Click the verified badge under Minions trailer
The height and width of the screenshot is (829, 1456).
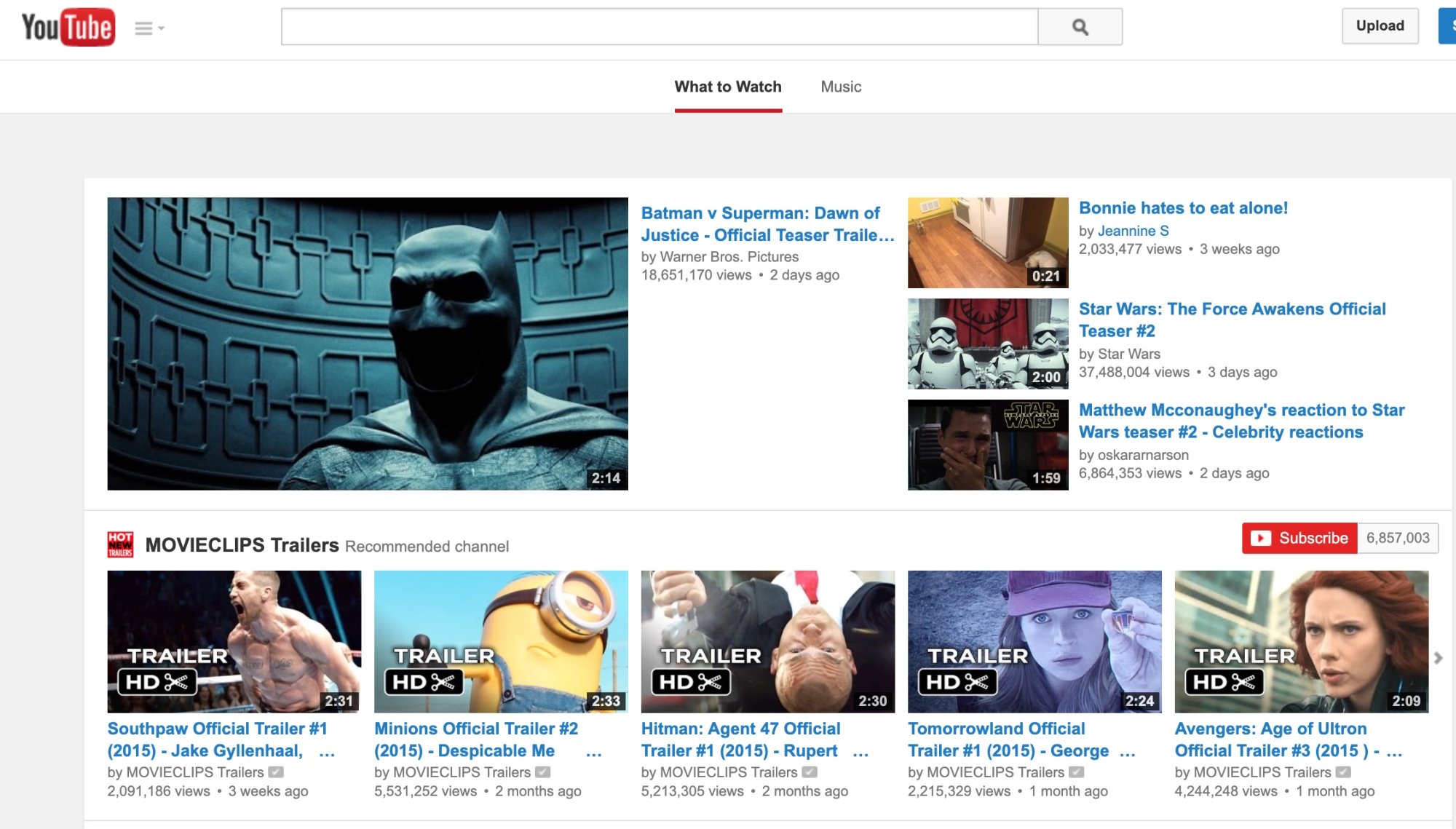click(x=542, y=772)
